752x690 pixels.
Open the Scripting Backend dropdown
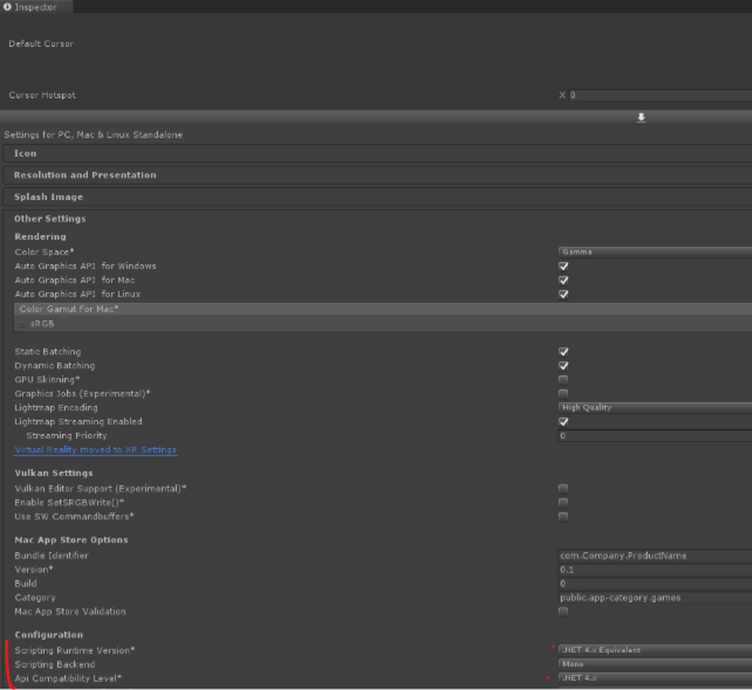654,664
